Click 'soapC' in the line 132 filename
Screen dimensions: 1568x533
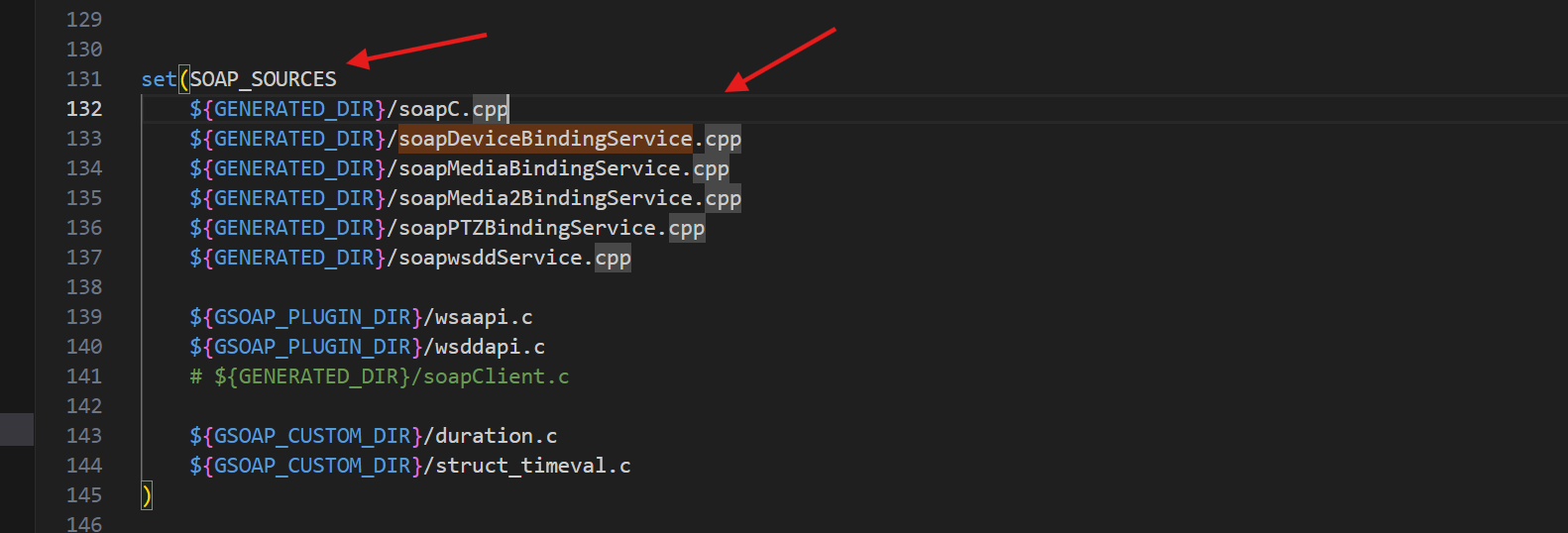click(x=429, y=109)
